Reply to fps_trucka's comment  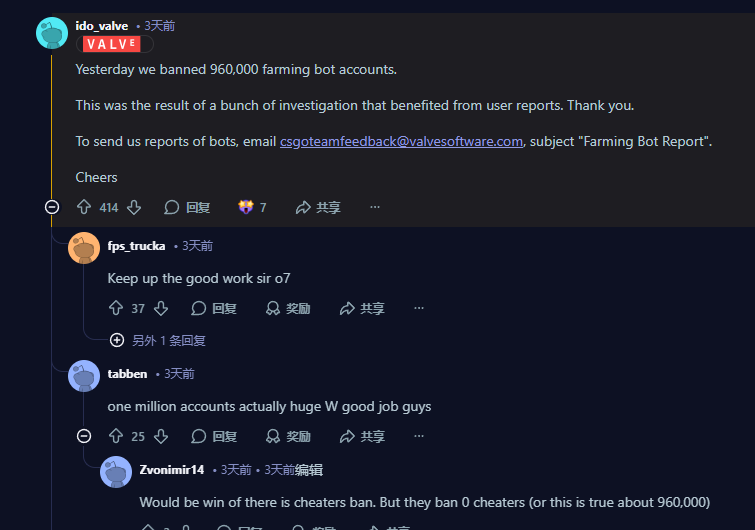click(214, 308)
